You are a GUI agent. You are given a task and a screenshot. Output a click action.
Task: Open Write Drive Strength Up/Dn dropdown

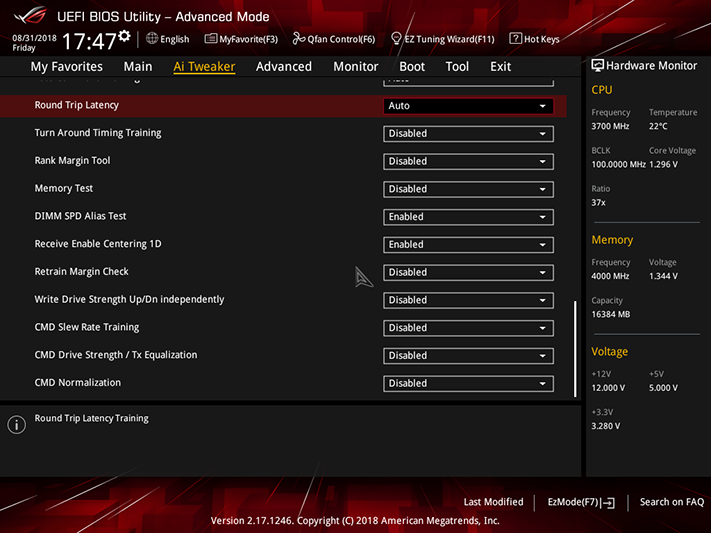coord(468,300)
